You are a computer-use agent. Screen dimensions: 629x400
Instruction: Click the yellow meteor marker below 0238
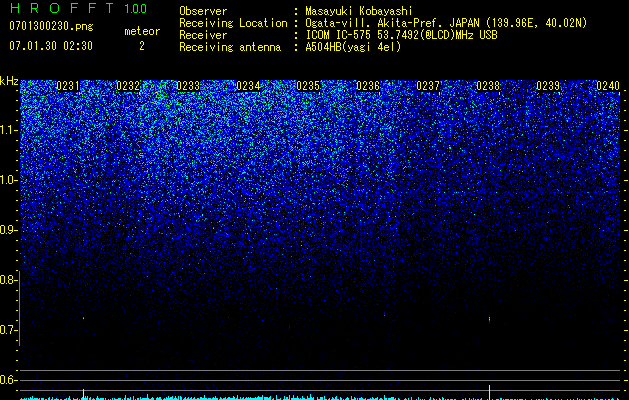tap(489, 392)
